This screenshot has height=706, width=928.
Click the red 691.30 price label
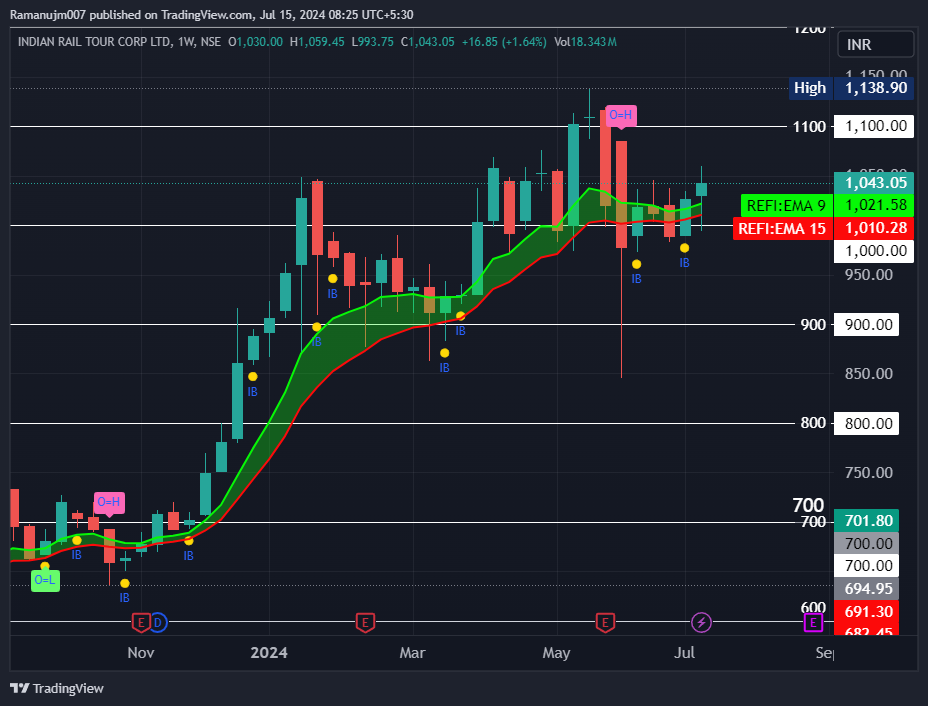click(x=866, y=611)
